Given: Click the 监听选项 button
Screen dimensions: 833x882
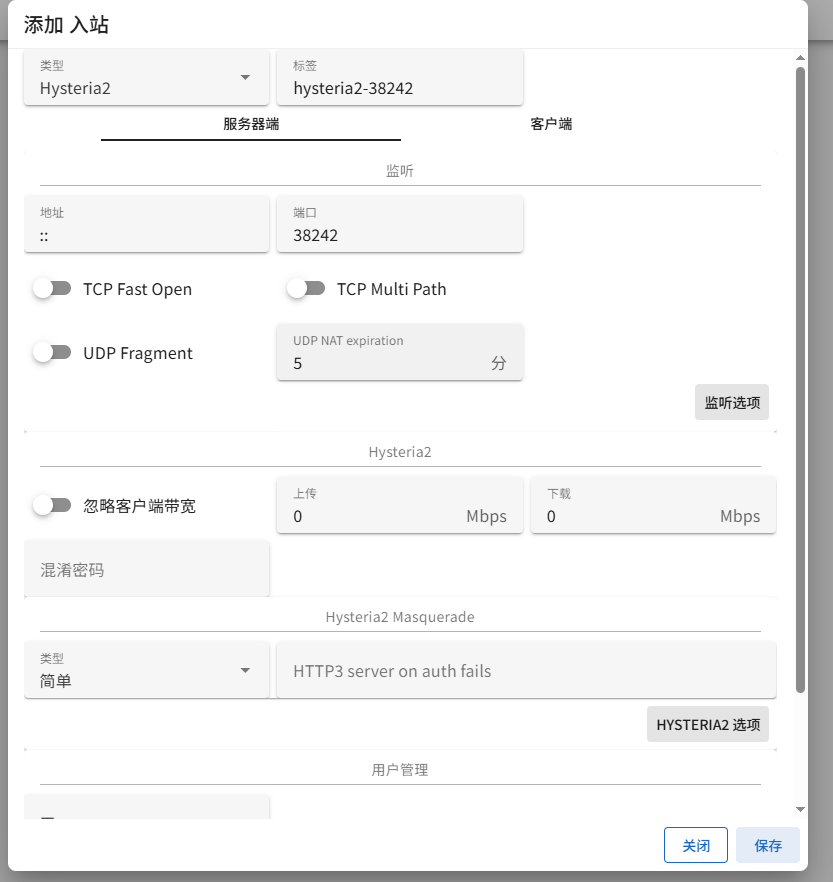Looking at the screenshot, I should pos(732,403).
